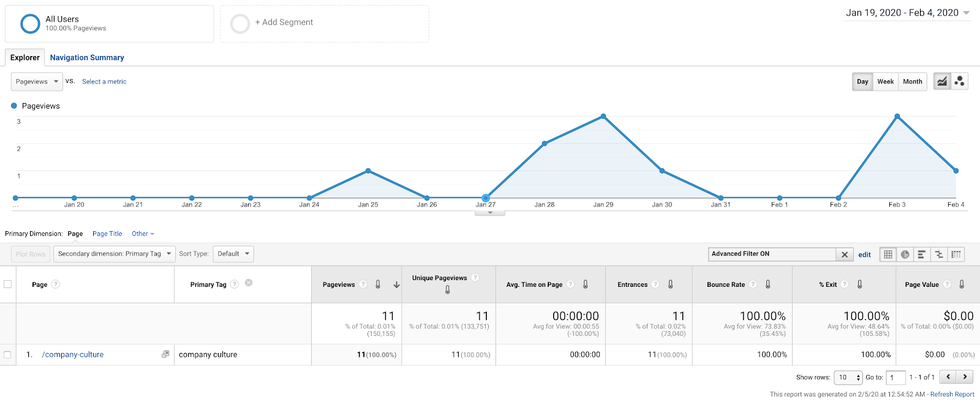Tick the checkbox for /company-culture row
The height and width of the screenshot is (404, 980).
pyautogui.click(x=8, y=354)
